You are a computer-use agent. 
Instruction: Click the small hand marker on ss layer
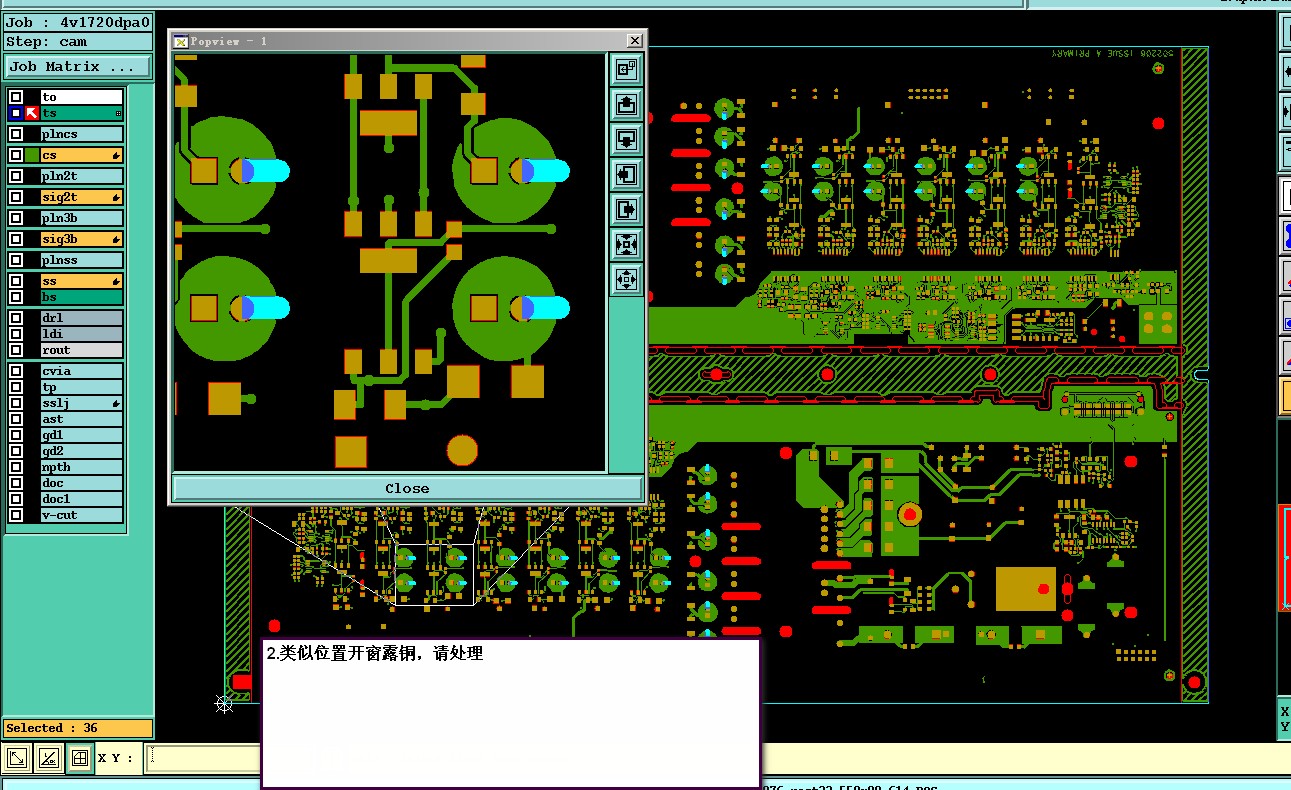(117, 282)
